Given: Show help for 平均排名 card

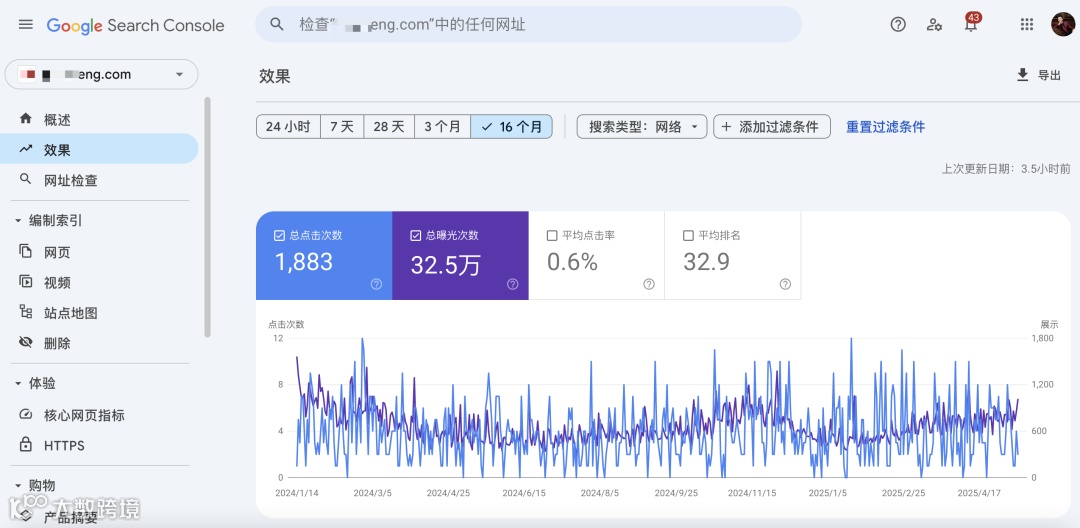Looking at the screenshot, I should [785, 284].
